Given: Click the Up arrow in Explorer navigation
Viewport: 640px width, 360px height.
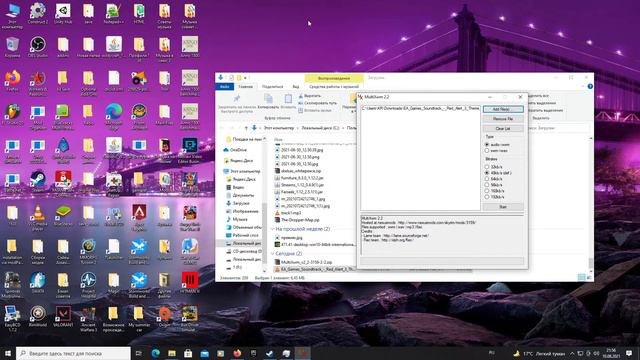Looking at the screenshot, I should click(246, 128).
